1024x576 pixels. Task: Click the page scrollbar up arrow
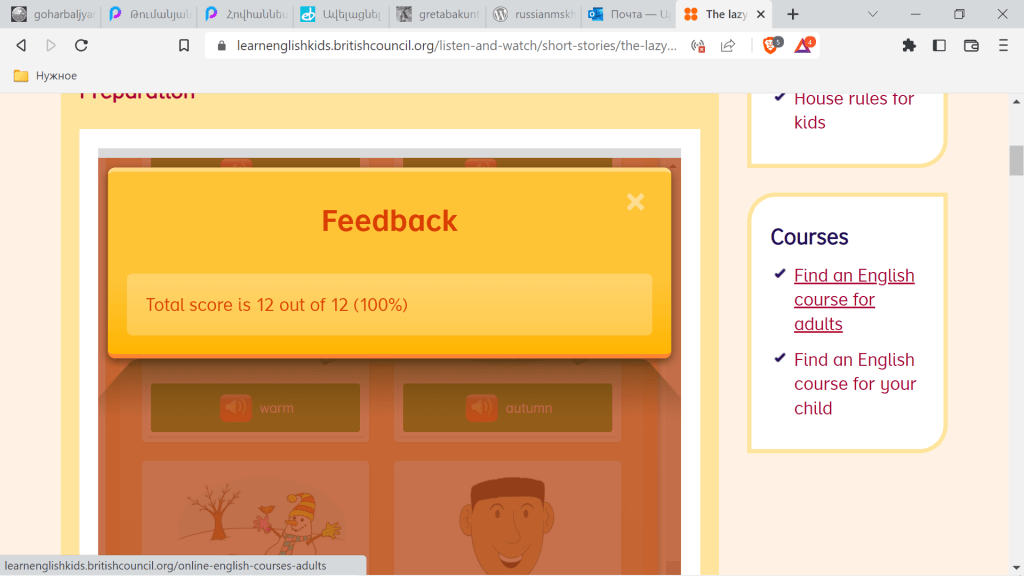(1016, 101)
